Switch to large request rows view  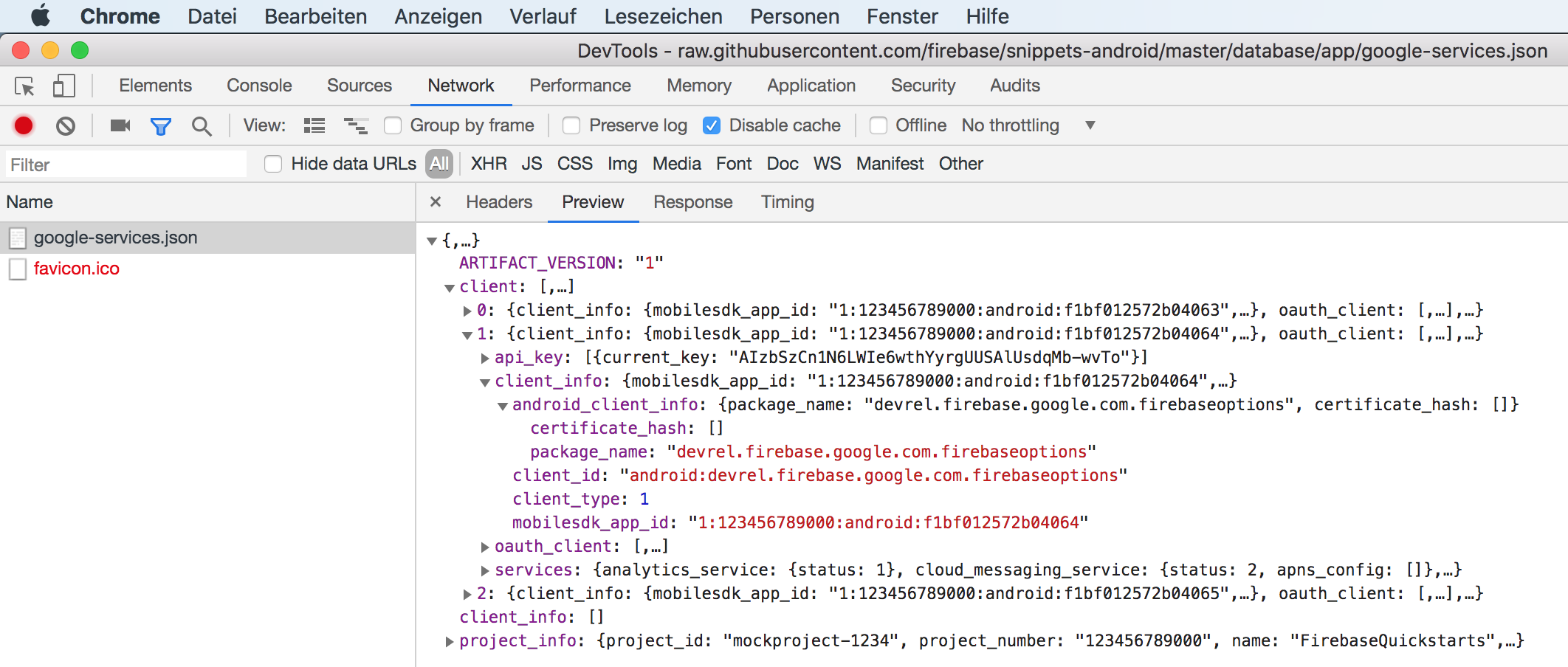click(x=314, y=125)
